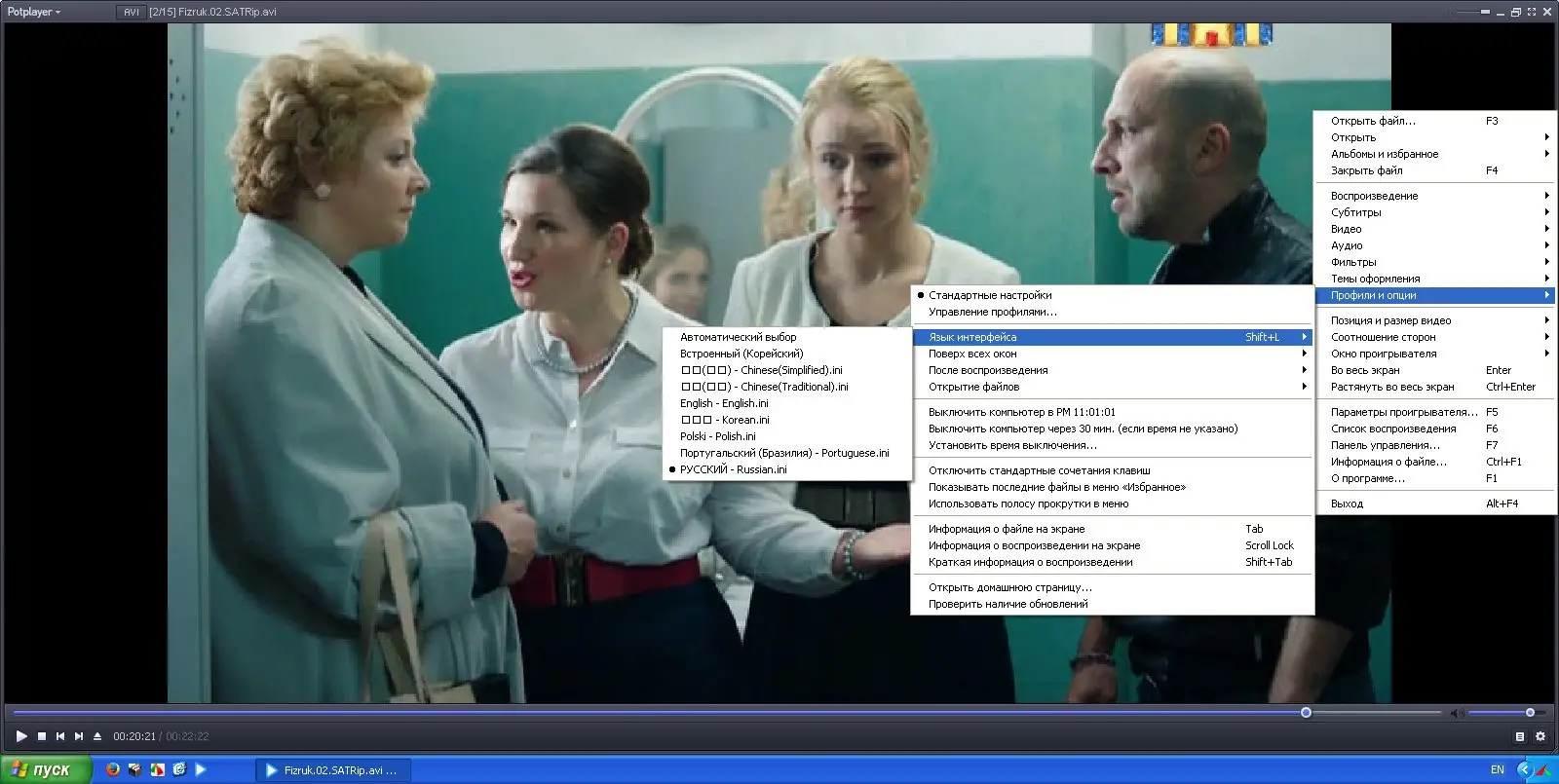The height and width of the screenshot is (784, 1559).
Task: Click Установить время выключения...
Action: [x=1112, y=445]
